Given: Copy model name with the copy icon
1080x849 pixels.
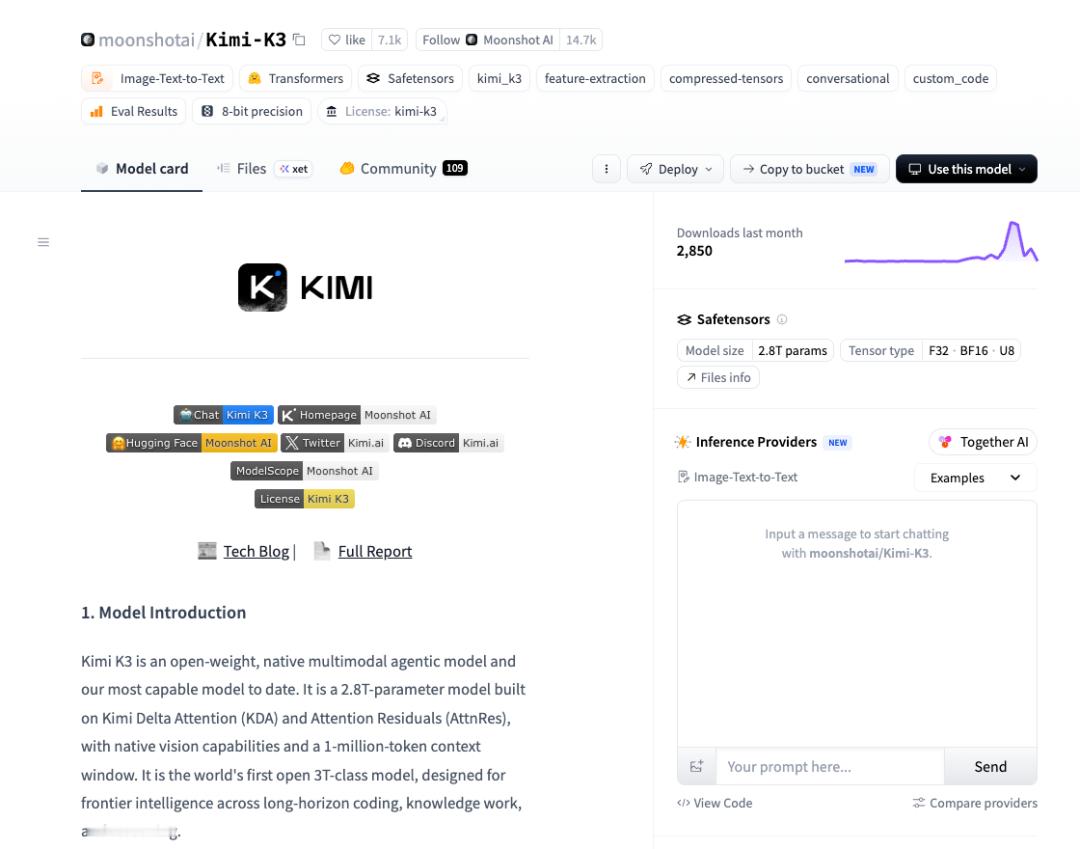Looking at the screenshot, I should click(299, 39).
